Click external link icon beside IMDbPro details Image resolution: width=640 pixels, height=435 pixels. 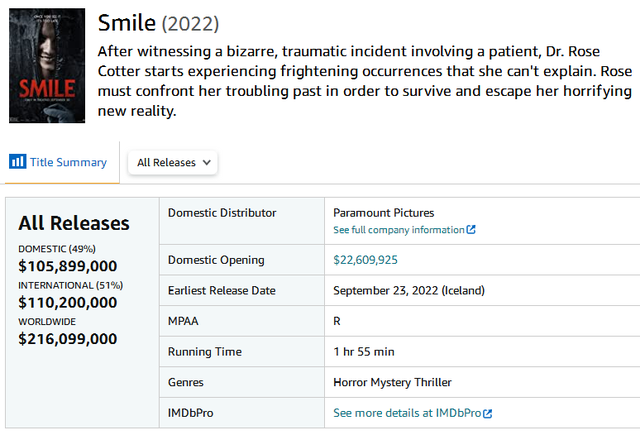point(487,413)
